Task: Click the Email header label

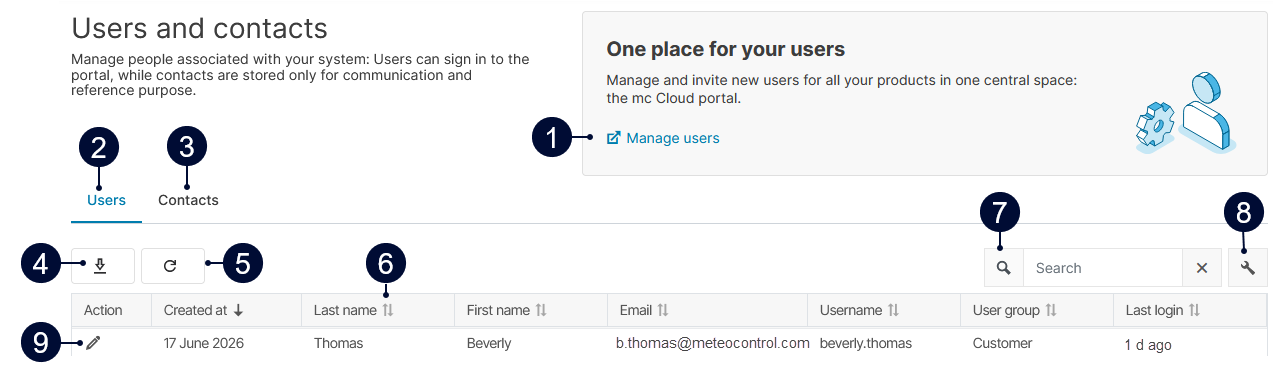Action: [x=636, y=311]
